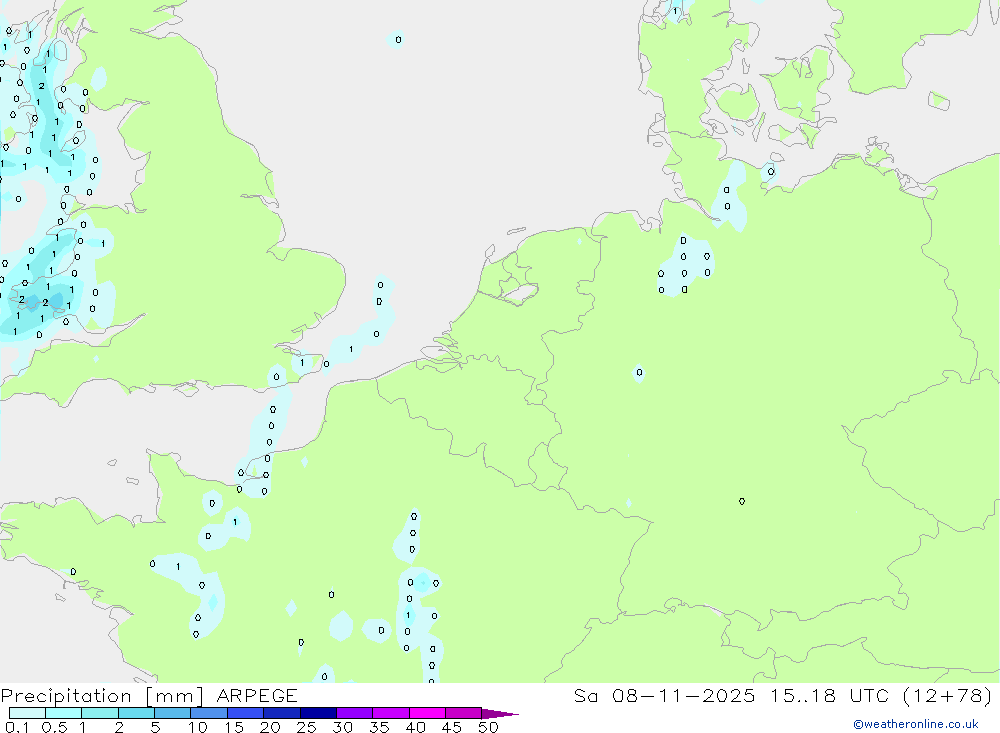Pick the 15–20 legend swatch
1000x733 pixels.
click(x=246, y=713)
